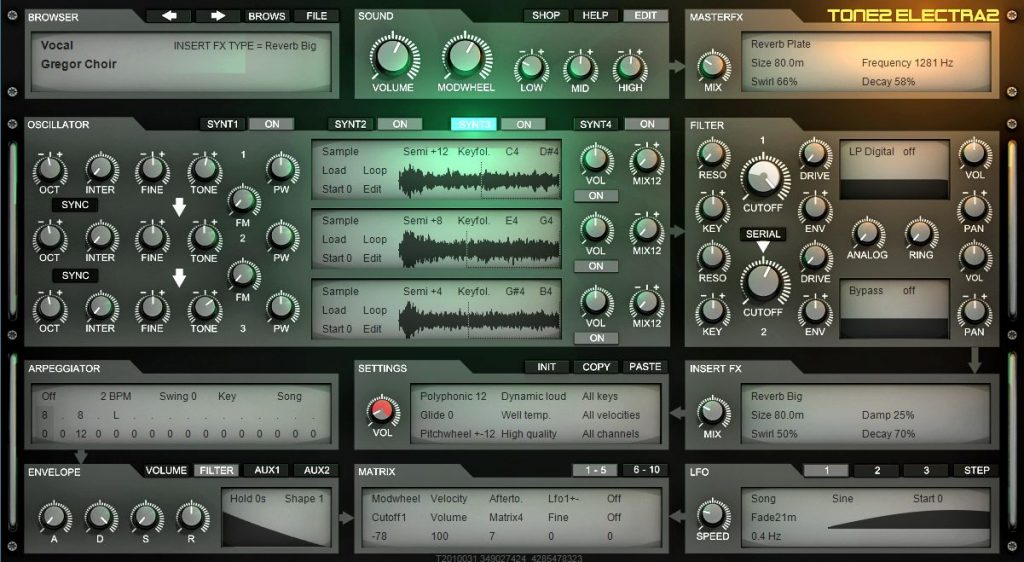Adjust oscillator 3 TONE knob
This screenshot has width=1024, height=562.
coord(204,308)
